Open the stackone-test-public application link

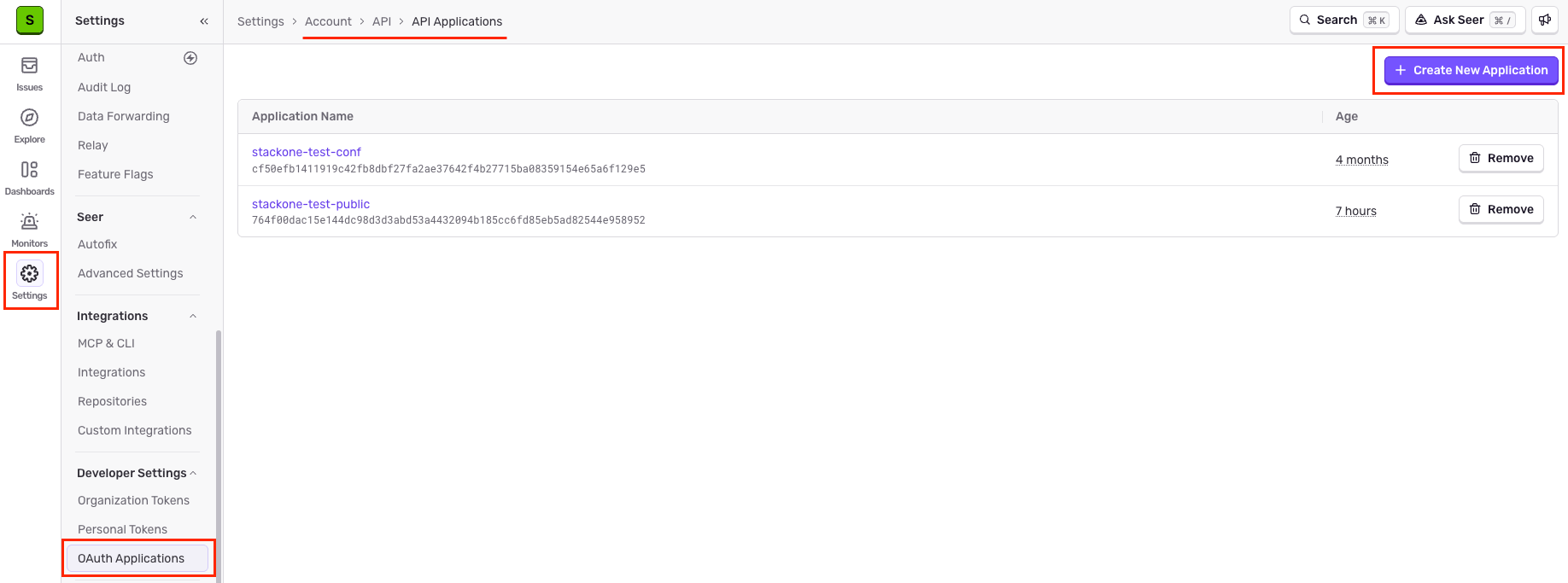[x=311, y=204]
